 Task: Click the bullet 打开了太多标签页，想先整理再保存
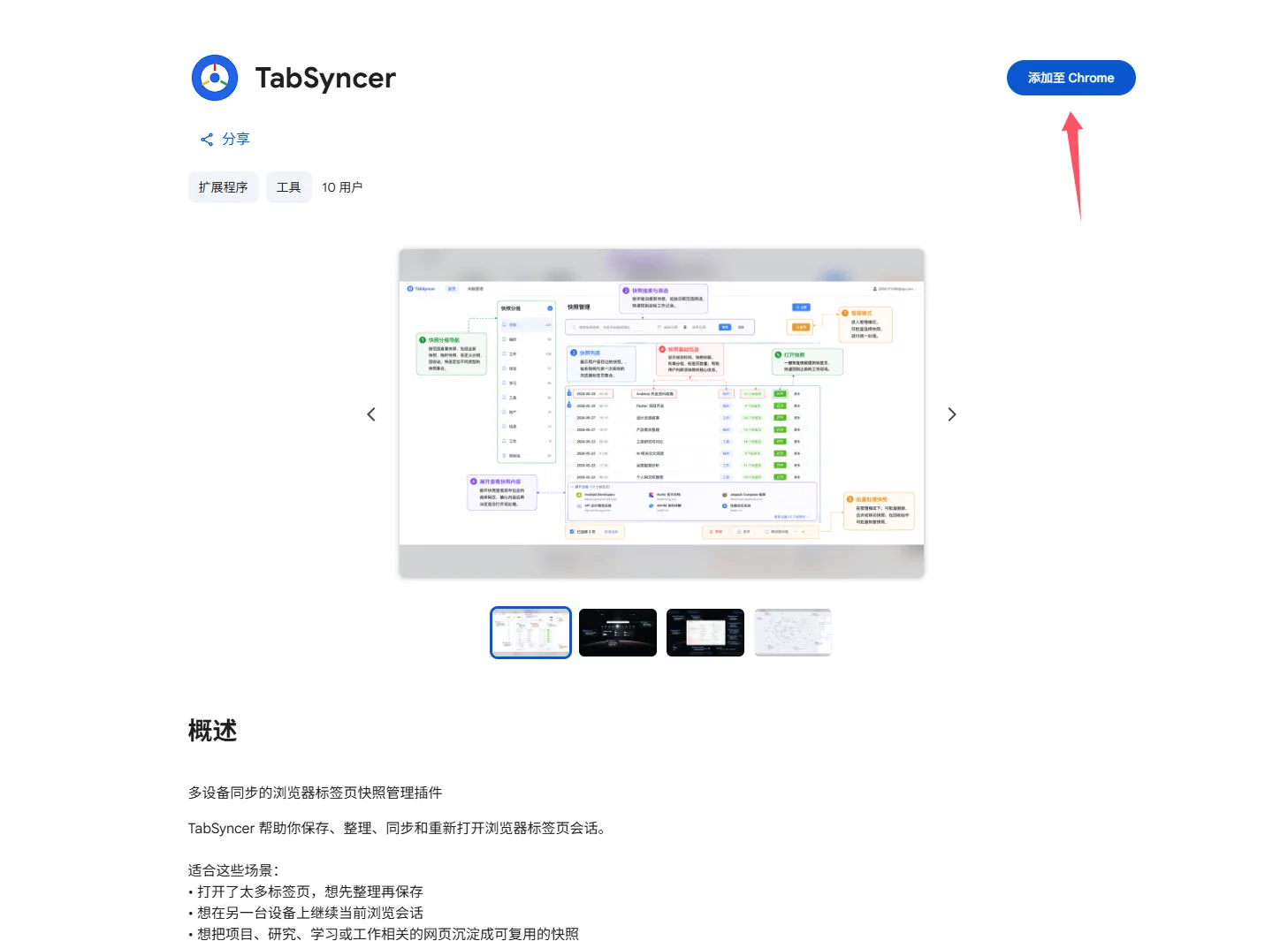point(306,892)
